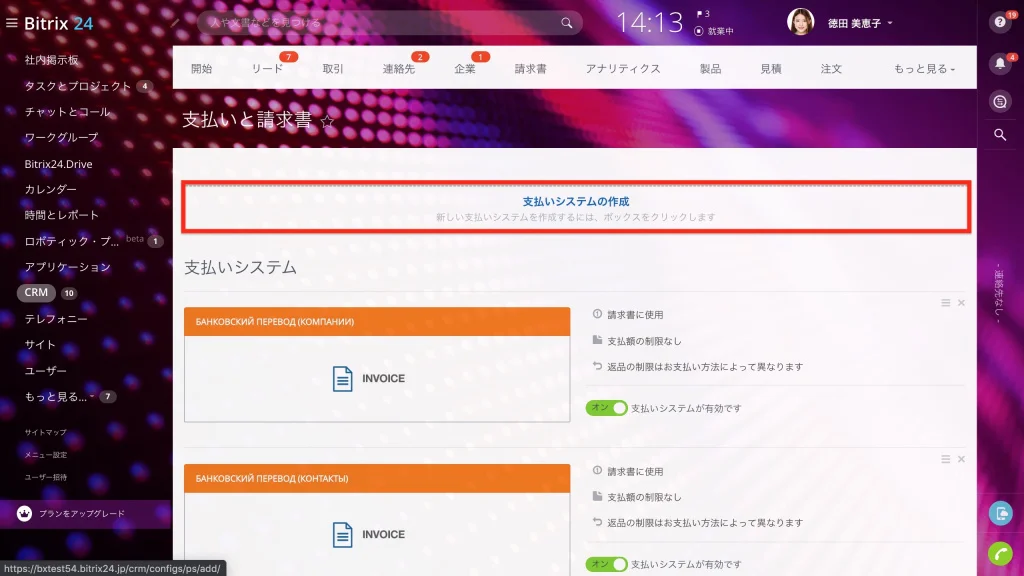This screenshot has width=1024, height=576.
Task: Open the hamburger menu beside Bitrix 24 logo
Action: click(12, 23)
